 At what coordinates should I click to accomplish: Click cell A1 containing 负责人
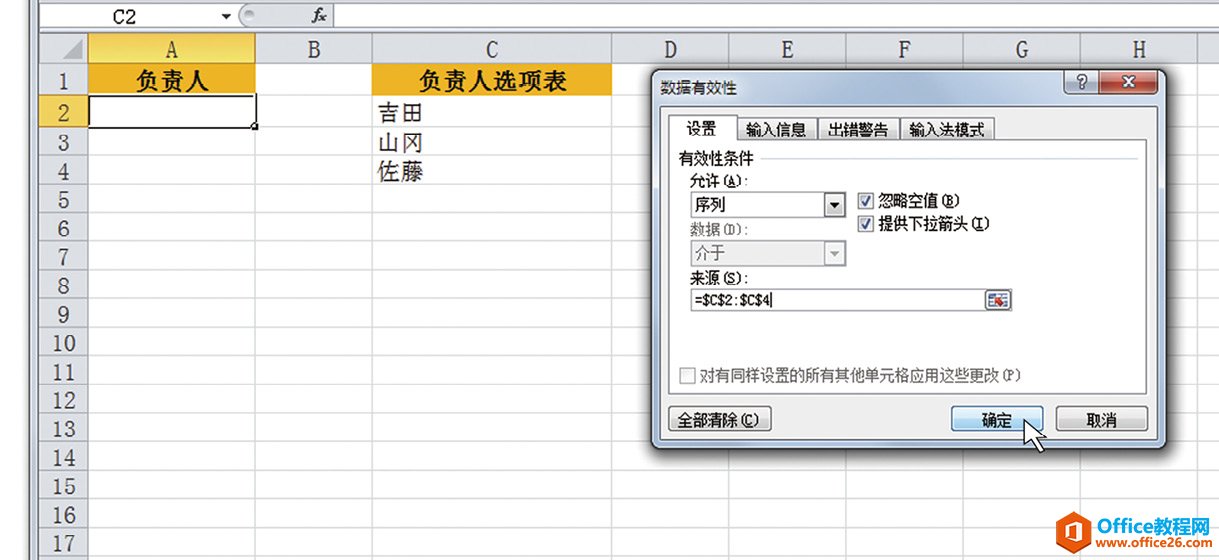pyautogui.click(x=172, y=81)
